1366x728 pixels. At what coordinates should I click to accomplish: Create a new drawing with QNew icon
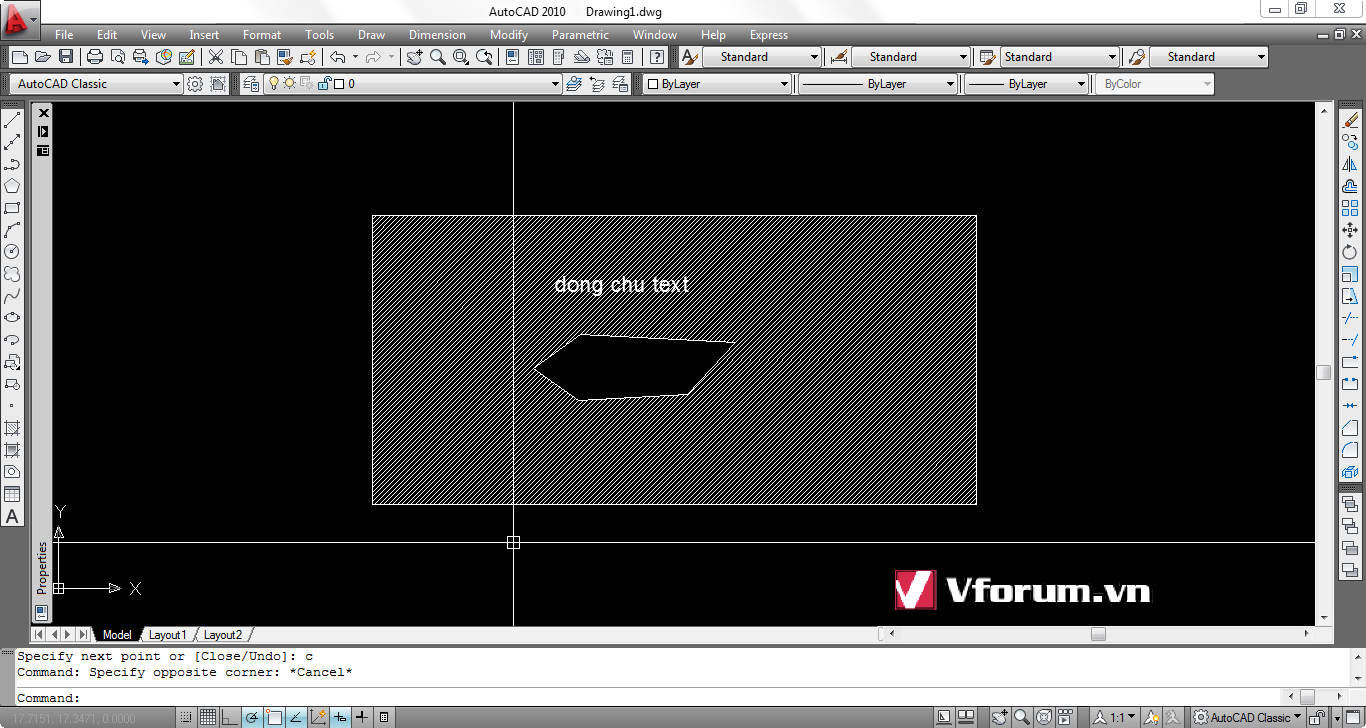click(x=19, y=57)
